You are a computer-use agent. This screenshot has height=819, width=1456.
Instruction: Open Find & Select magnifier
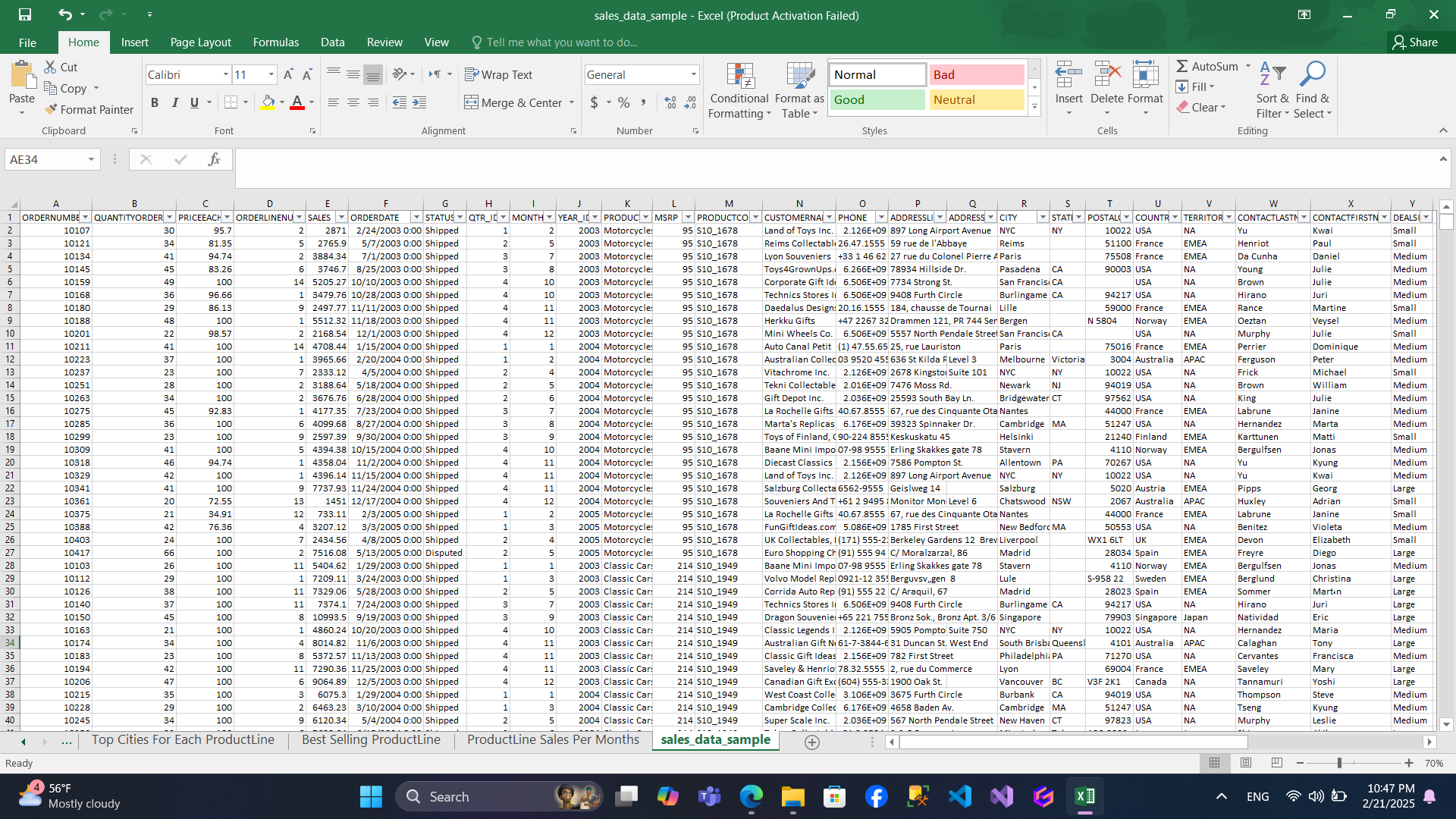(1313, 90)
